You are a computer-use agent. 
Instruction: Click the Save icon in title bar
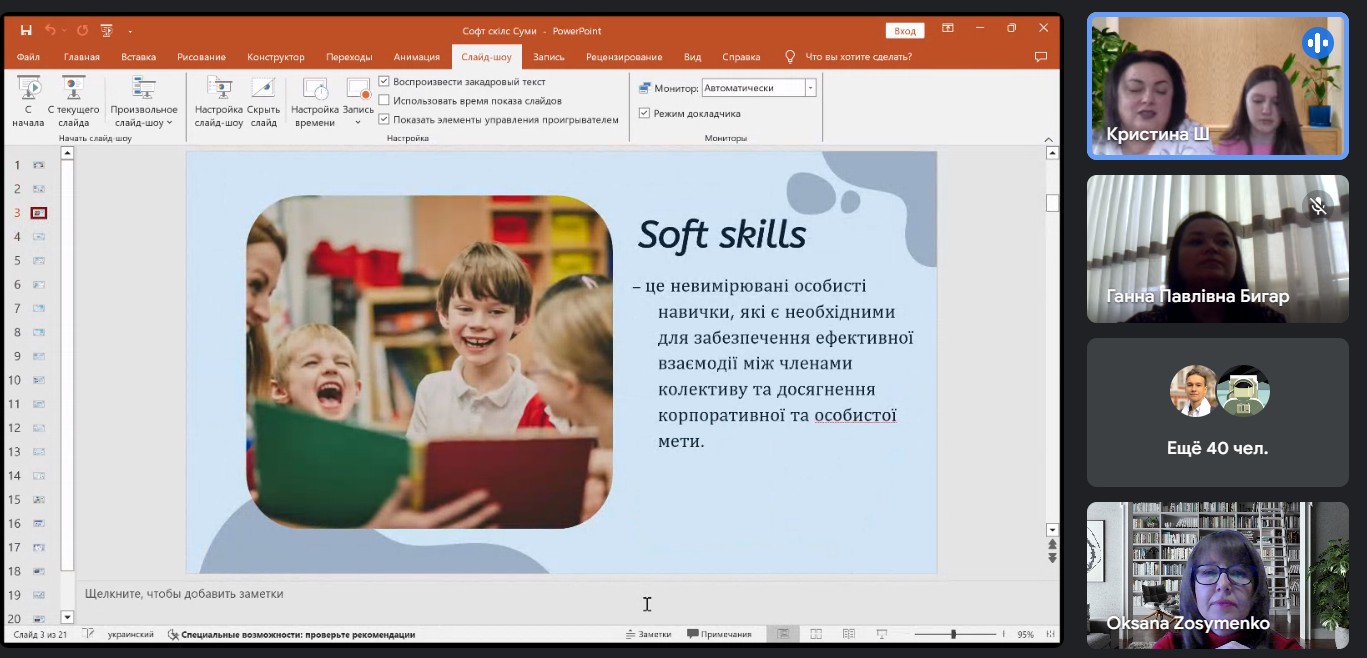[x=26, y=30]
